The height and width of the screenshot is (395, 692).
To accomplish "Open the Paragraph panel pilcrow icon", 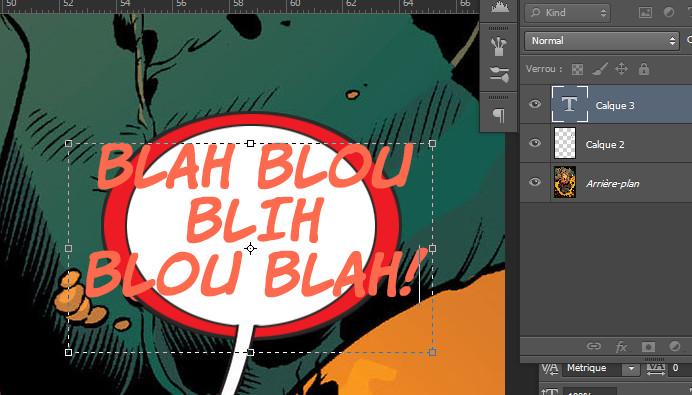I will click(499, 116).
